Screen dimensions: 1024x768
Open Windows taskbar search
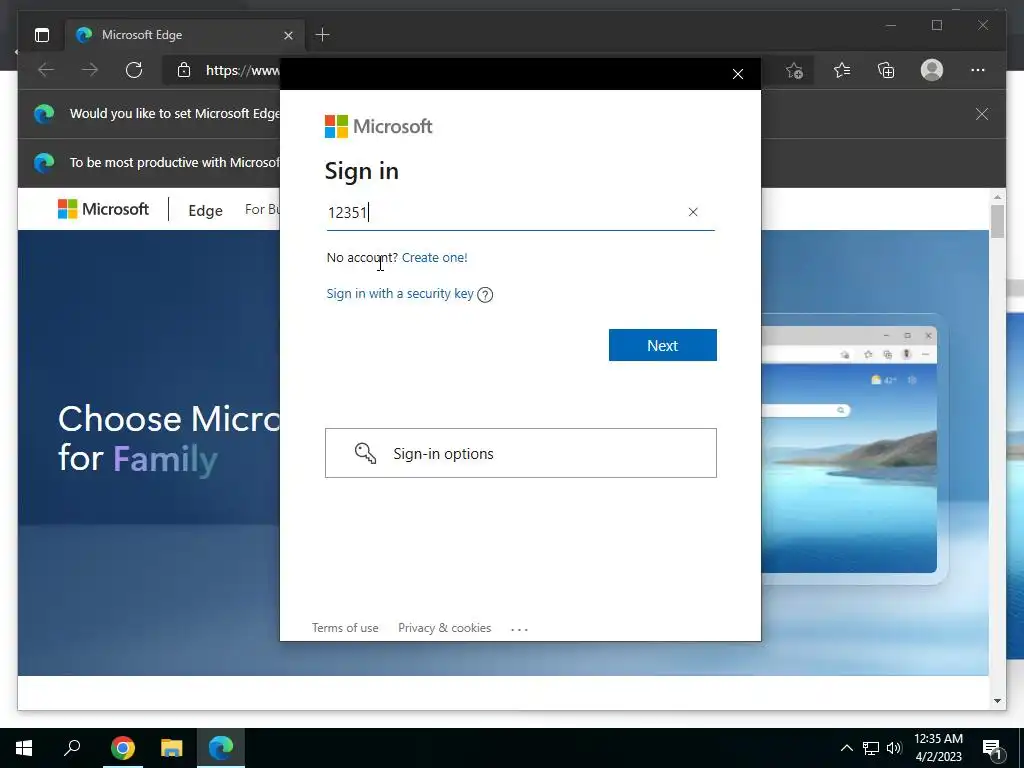click(72, 748)
